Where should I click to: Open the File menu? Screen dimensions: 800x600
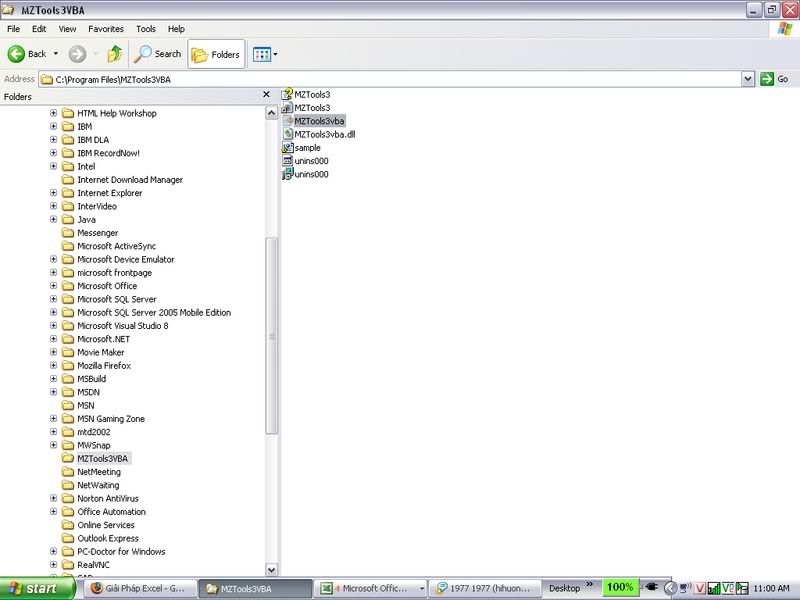click(x=13, y=29)
